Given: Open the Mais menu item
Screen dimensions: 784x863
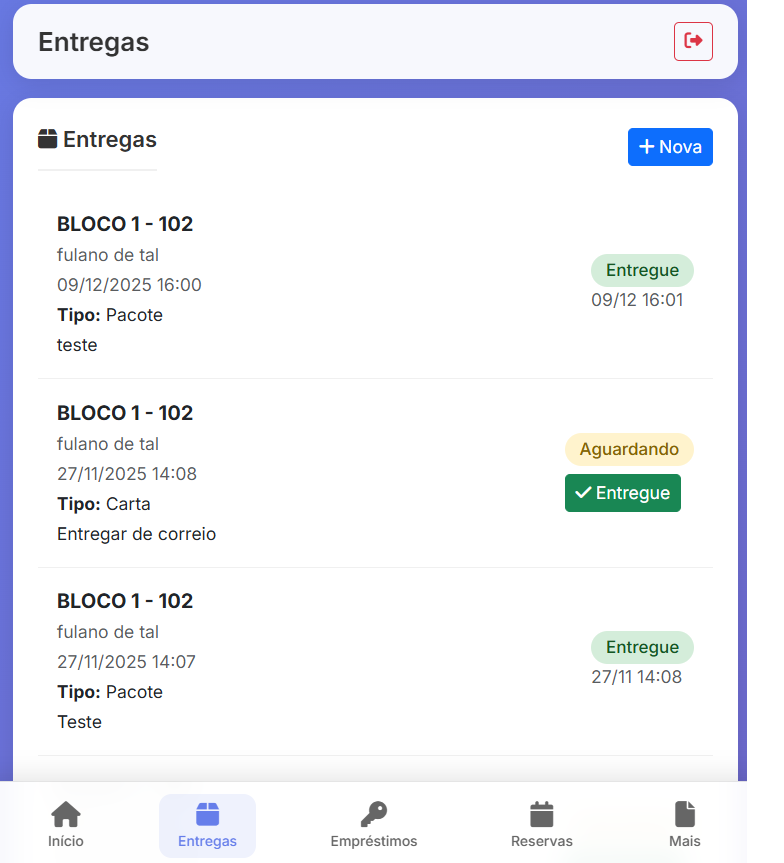Looking at the screenshot, I should 684,826.
